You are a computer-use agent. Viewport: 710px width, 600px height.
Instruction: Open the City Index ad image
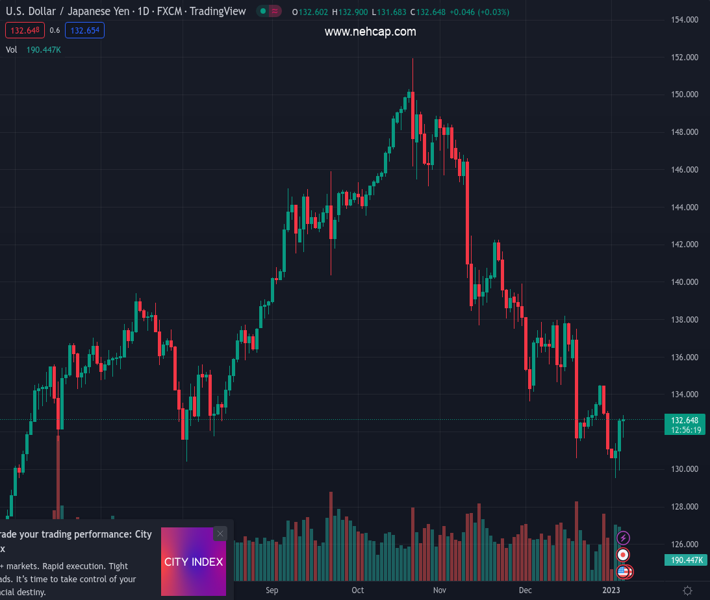pyautogui.click(x=193, y=562)
